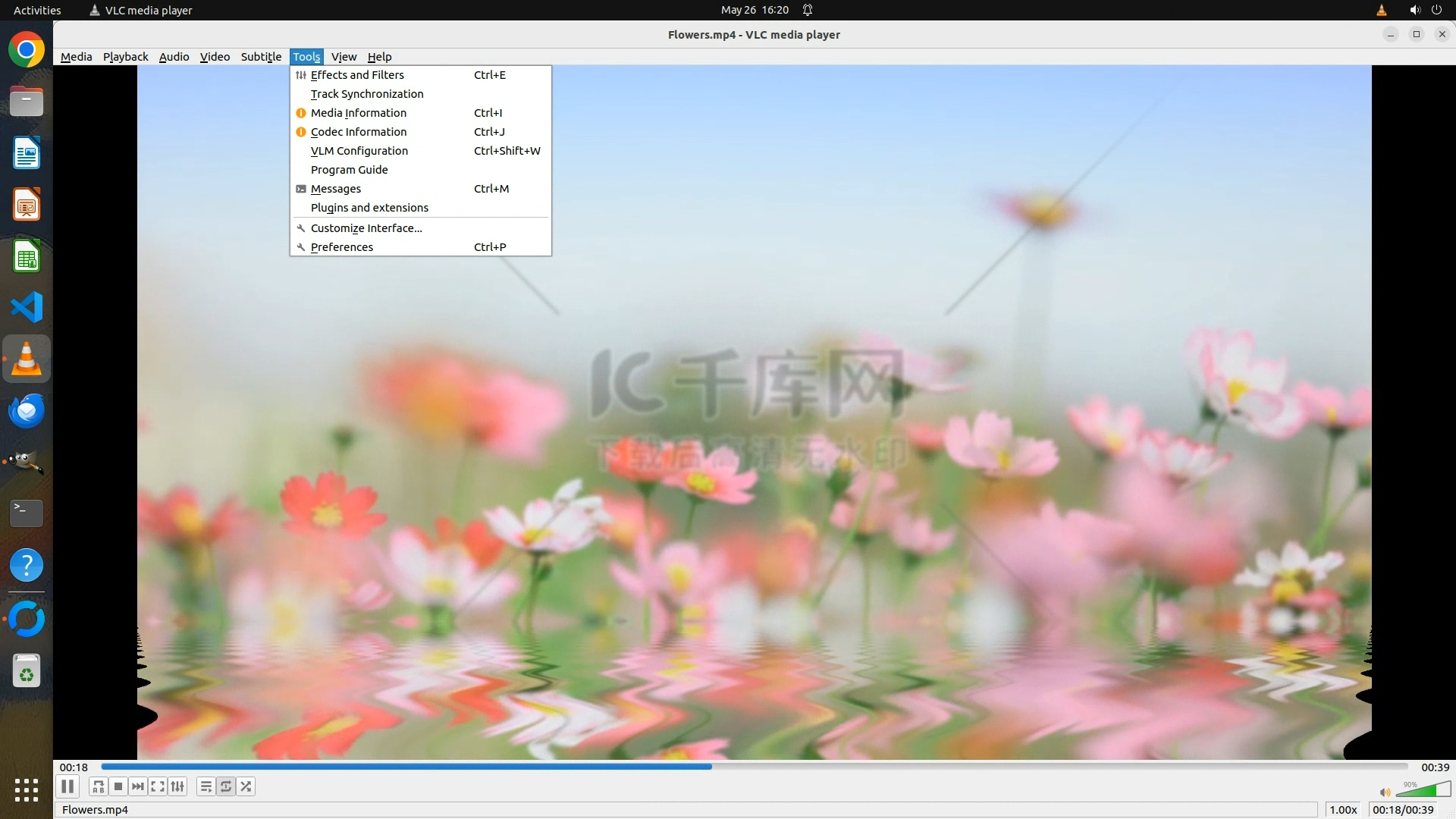Mute audio via the speaker icon
The height and width of the screenshot is (819, 1456).
coord(1385,792)
